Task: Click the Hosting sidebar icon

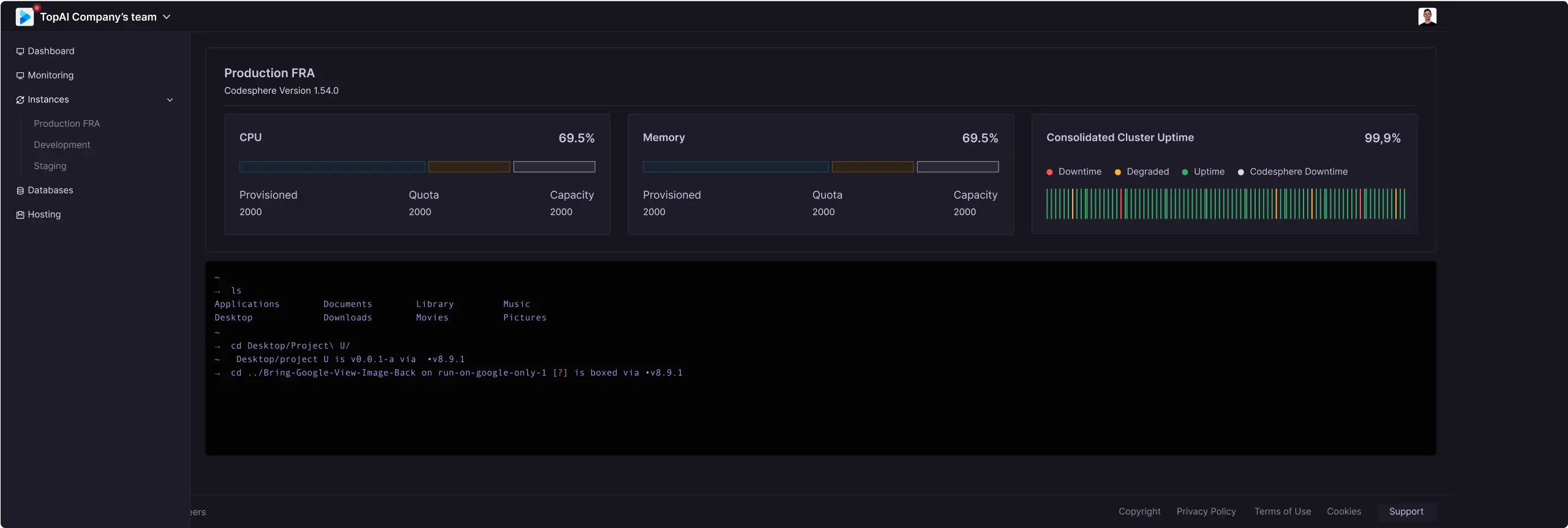Action: click(x=20, y=215)
